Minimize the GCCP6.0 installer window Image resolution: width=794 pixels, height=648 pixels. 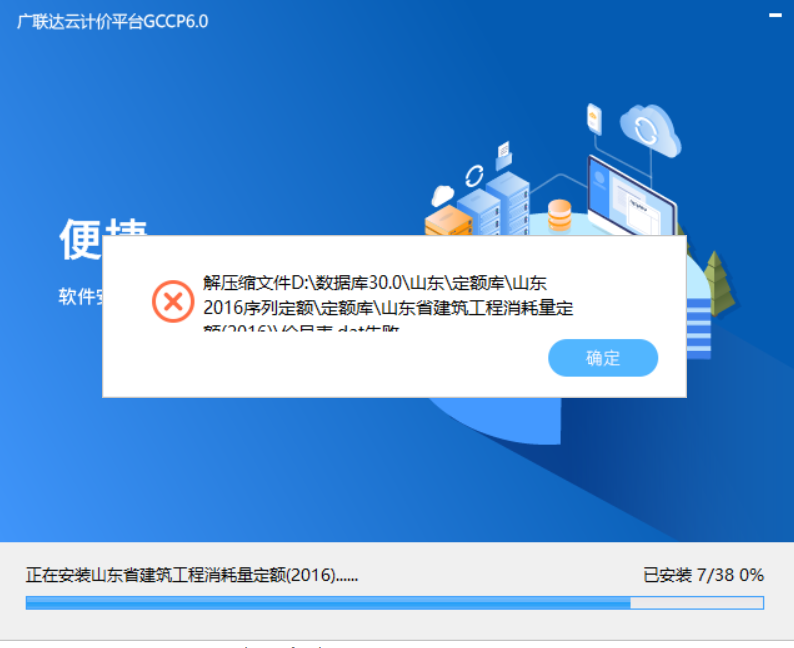[x=775, y=16]
